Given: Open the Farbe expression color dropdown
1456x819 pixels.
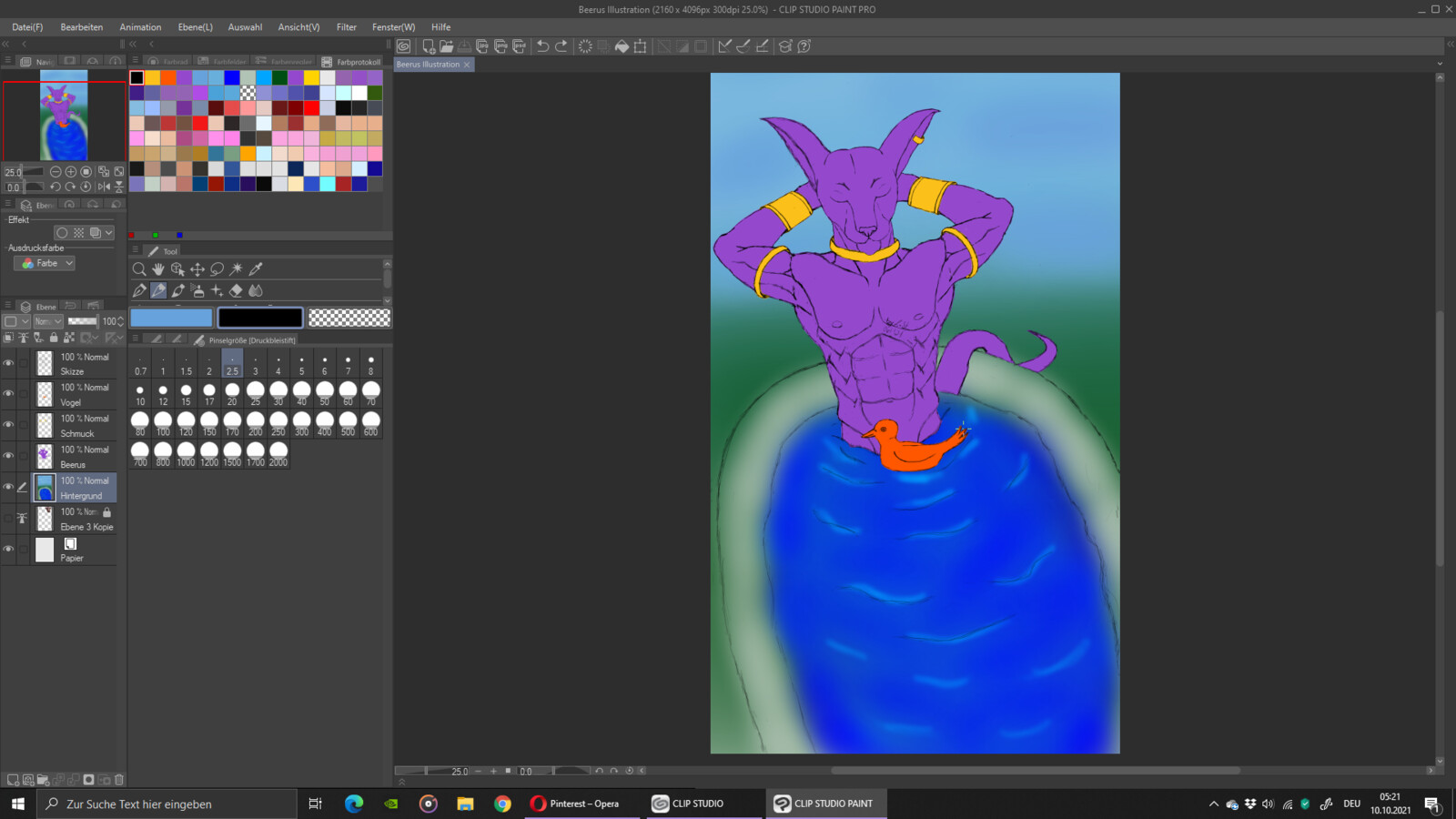Looking at the screenshot, I should pos(45,263).
